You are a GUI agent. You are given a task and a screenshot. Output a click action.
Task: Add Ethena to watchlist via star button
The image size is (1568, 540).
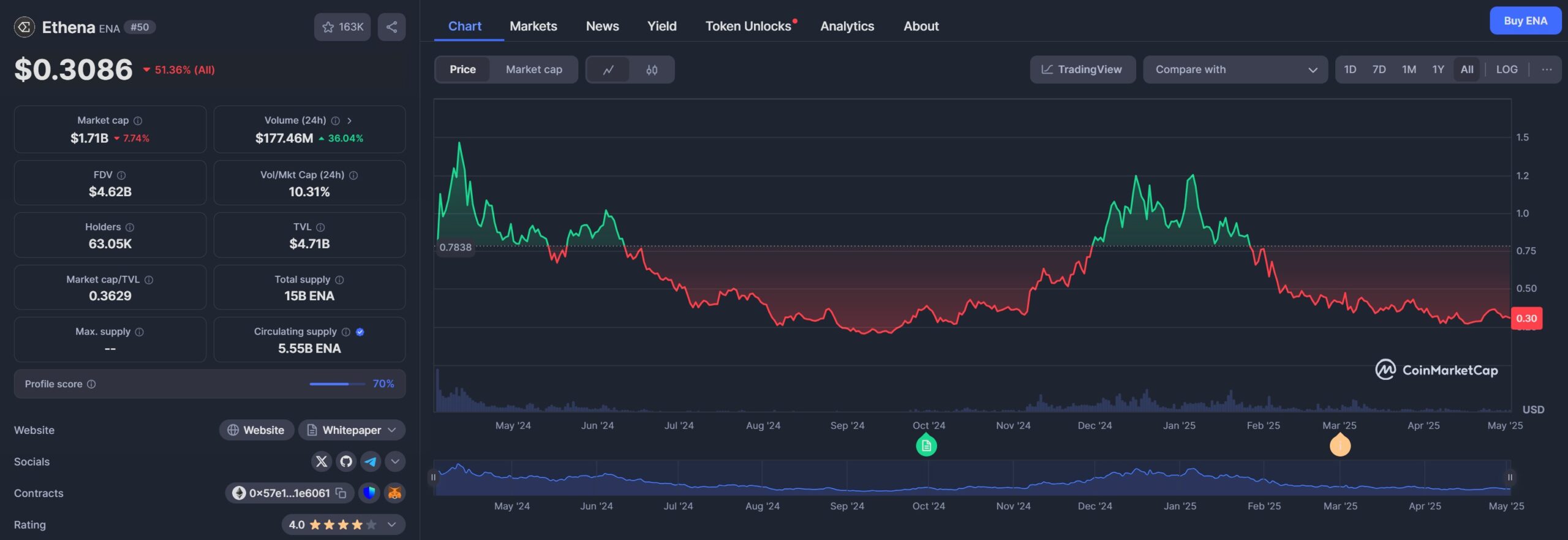[342, 27]
